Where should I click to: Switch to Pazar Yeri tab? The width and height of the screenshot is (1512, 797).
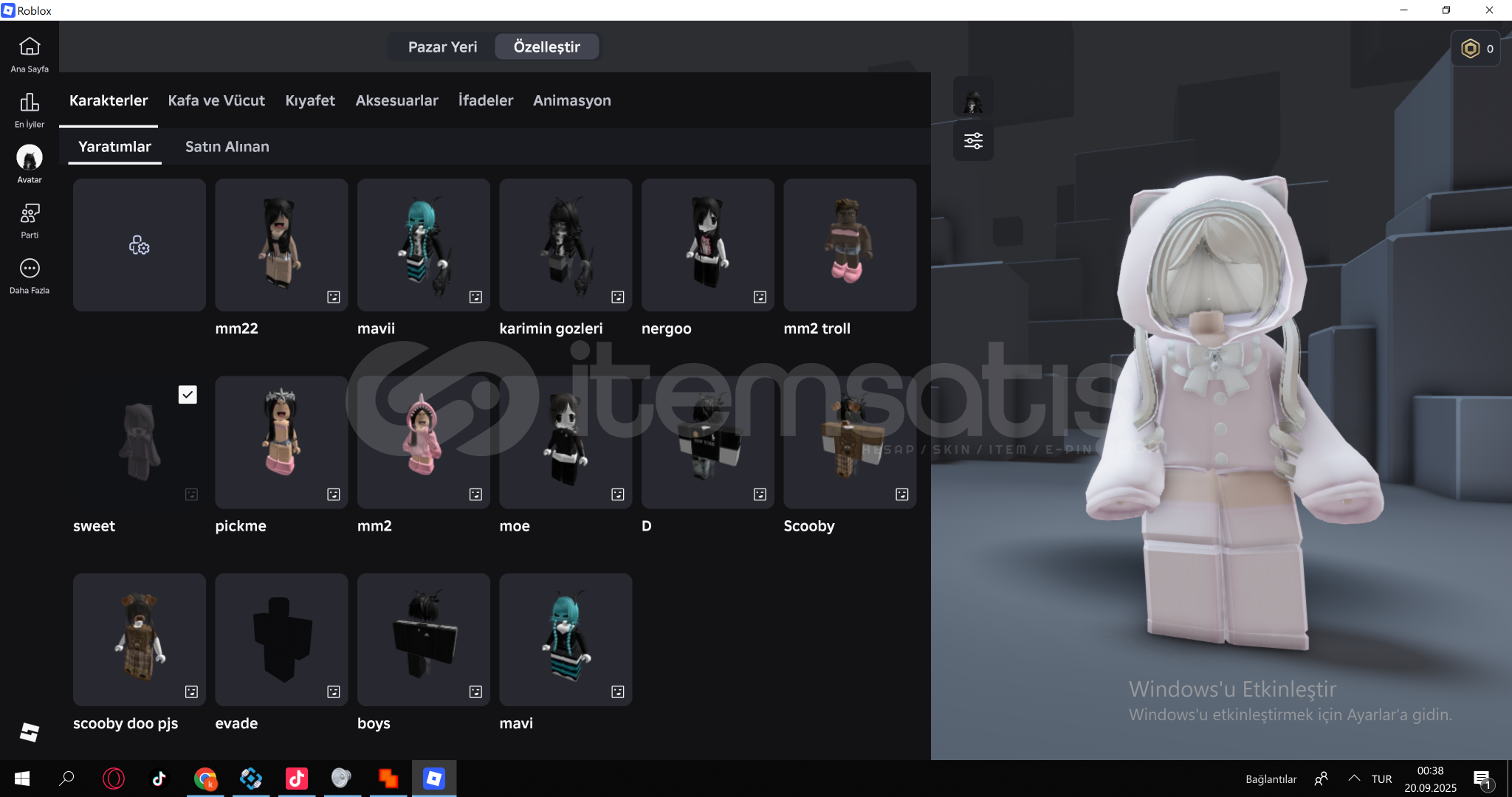click(x=442, y=46)
